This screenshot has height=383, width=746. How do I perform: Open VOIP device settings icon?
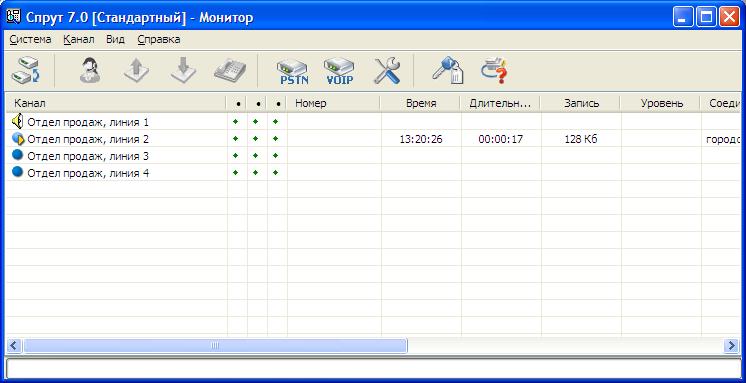click(x=339, y=72)
